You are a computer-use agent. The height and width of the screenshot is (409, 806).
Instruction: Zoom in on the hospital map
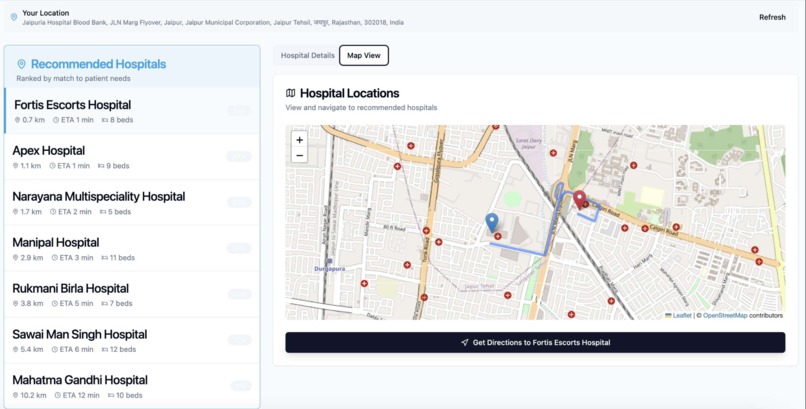[299, 140]
